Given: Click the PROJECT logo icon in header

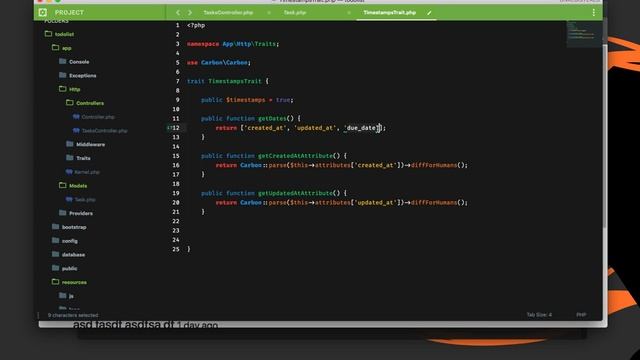Looking at the screenshot, I should 43,13.
